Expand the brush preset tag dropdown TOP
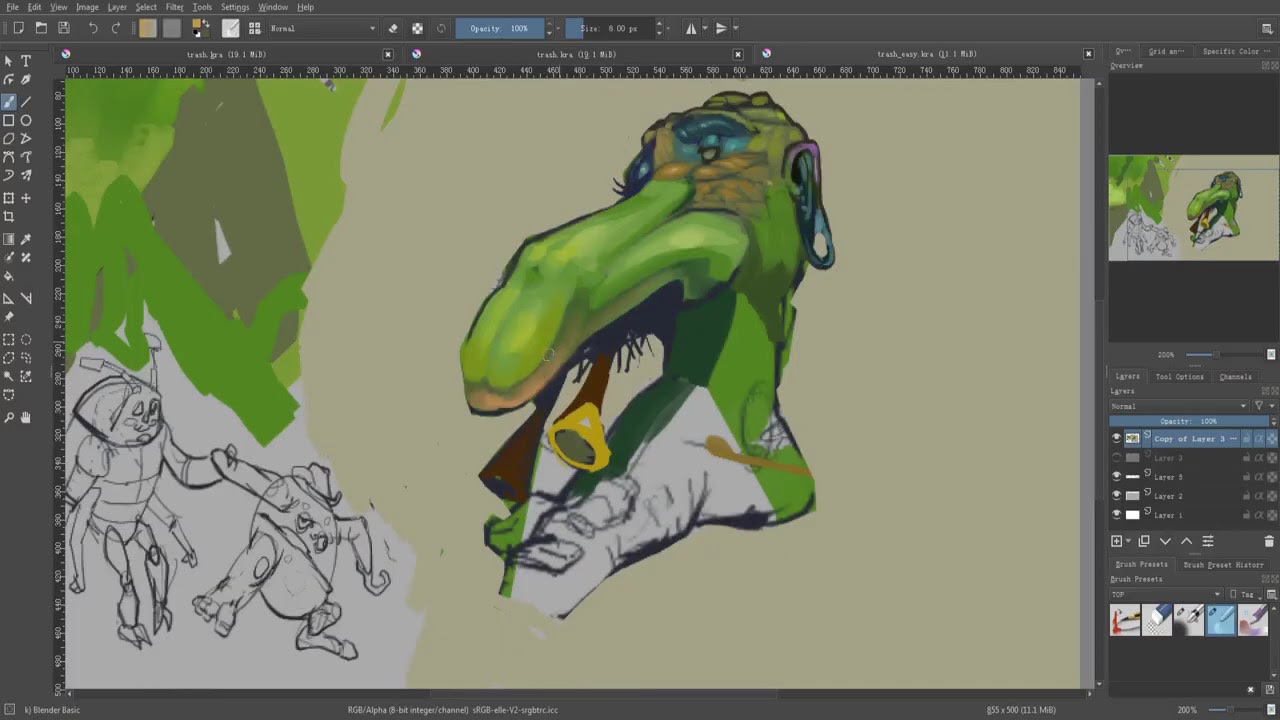 pos(1166,594)
